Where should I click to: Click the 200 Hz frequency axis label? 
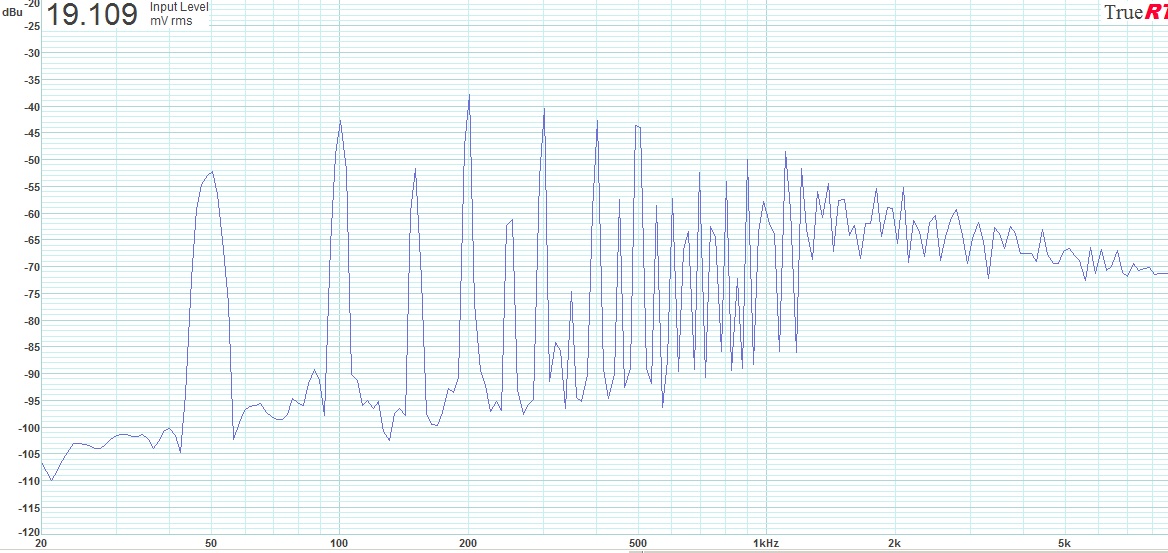click(469, 544)
